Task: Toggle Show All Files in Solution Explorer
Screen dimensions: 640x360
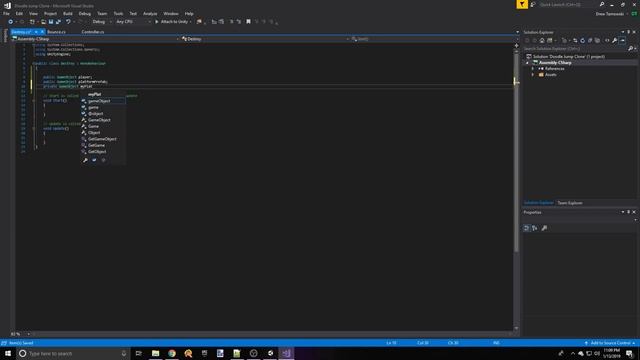Action: coord(598,40)
